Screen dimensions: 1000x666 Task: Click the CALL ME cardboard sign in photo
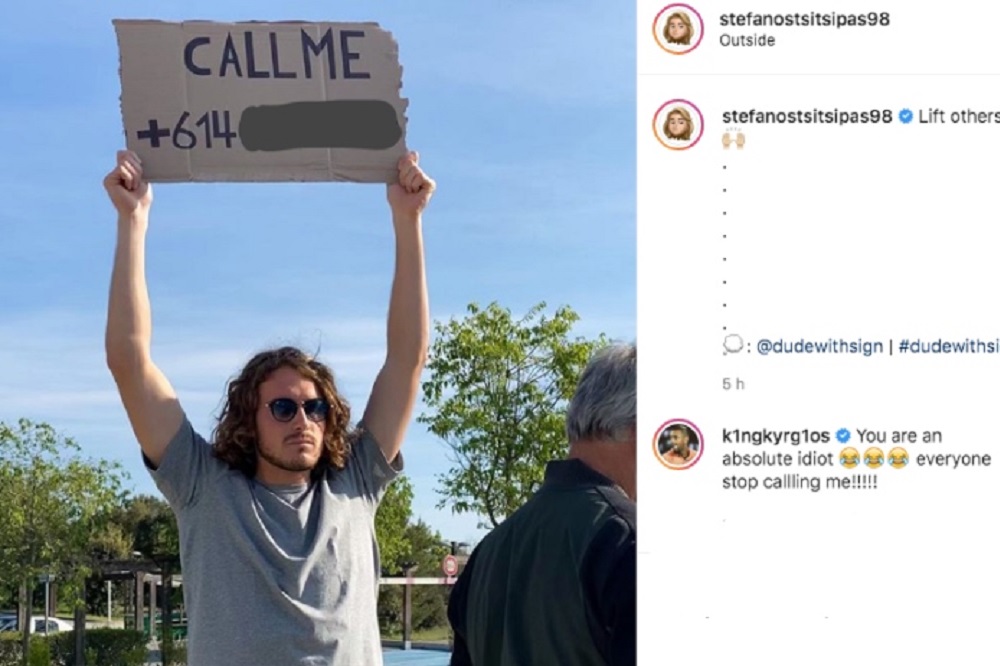(261, 101)
